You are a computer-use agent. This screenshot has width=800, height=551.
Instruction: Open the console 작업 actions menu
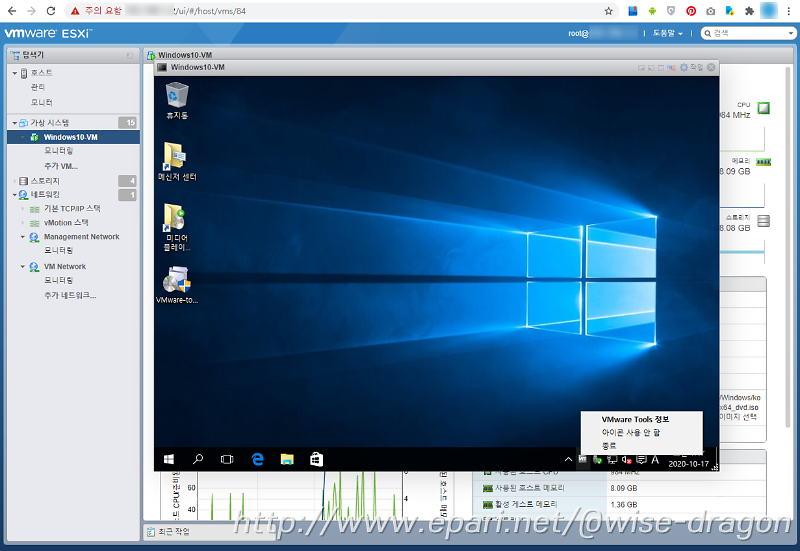coord(696,67)
